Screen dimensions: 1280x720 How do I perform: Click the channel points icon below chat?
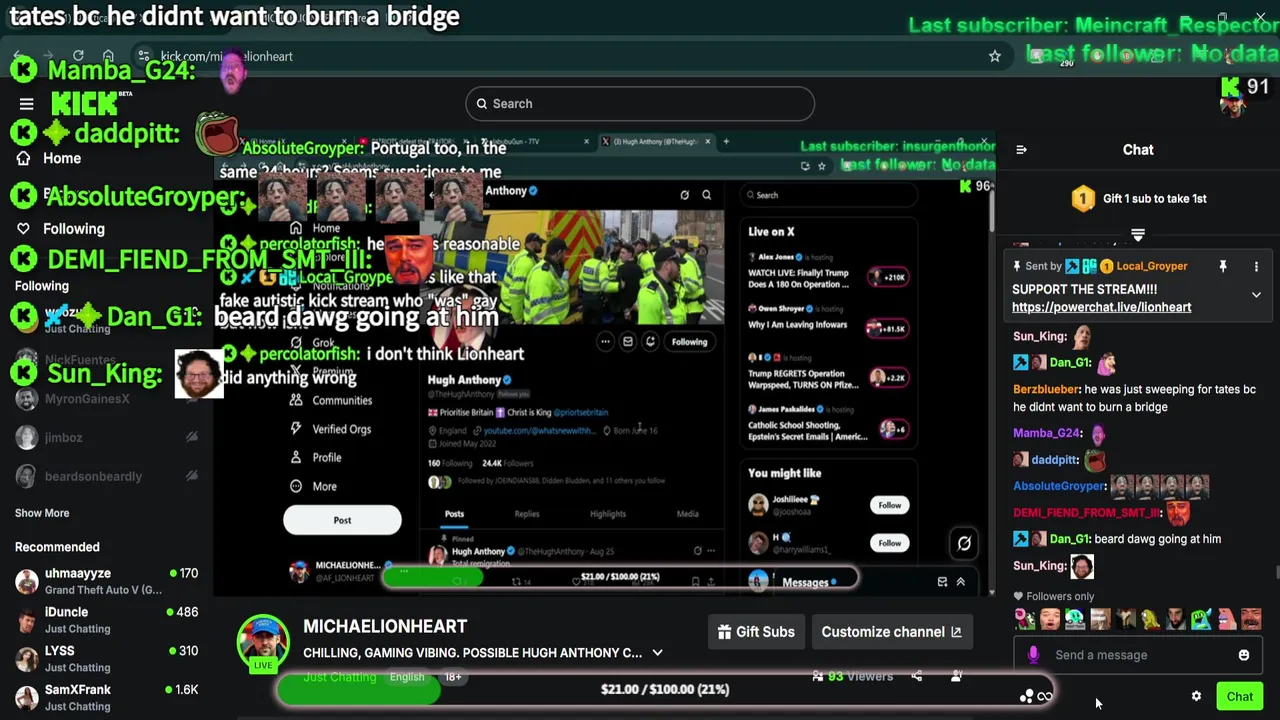tap(1026, 696)
